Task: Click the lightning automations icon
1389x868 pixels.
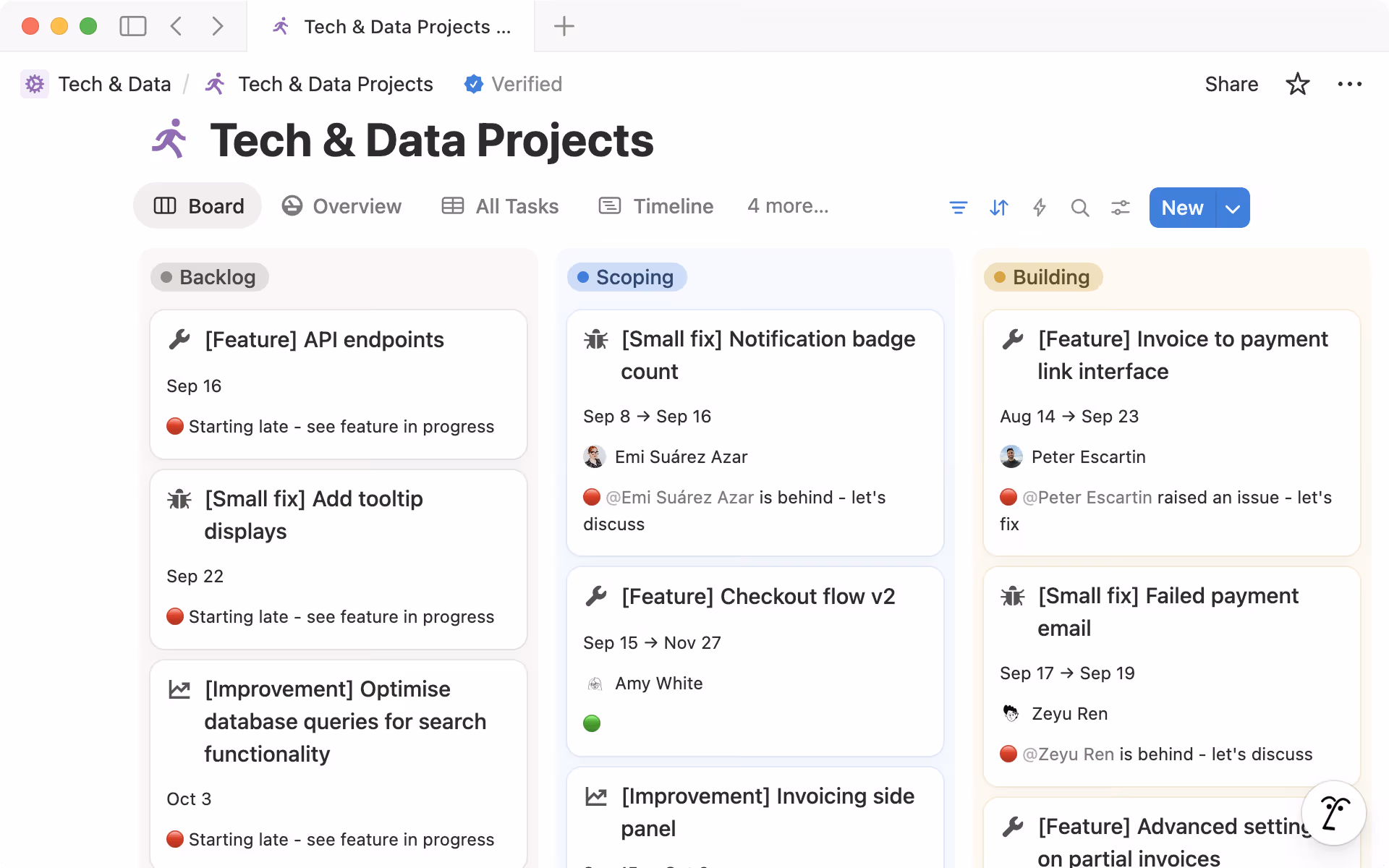Action: tap(1039, 208)
